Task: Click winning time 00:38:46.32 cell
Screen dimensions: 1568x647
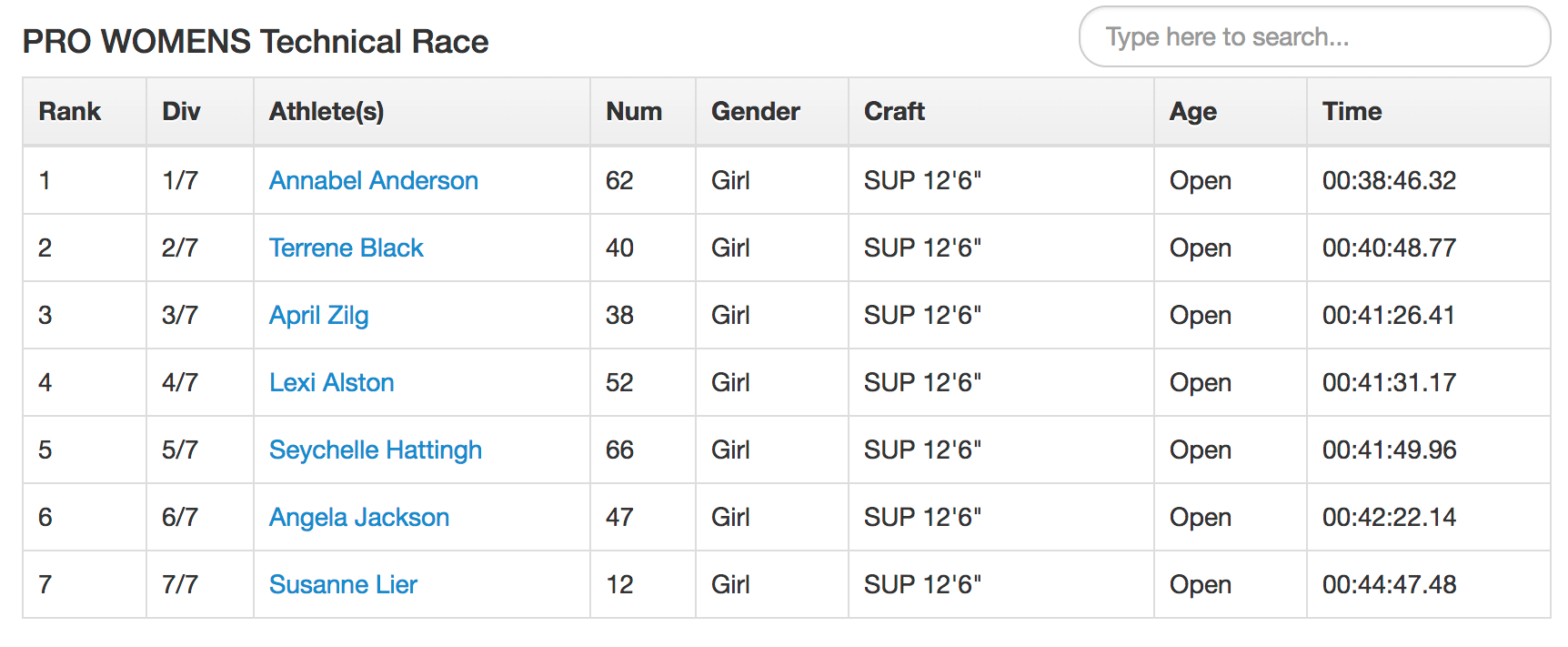Action: click(1389, 180)
